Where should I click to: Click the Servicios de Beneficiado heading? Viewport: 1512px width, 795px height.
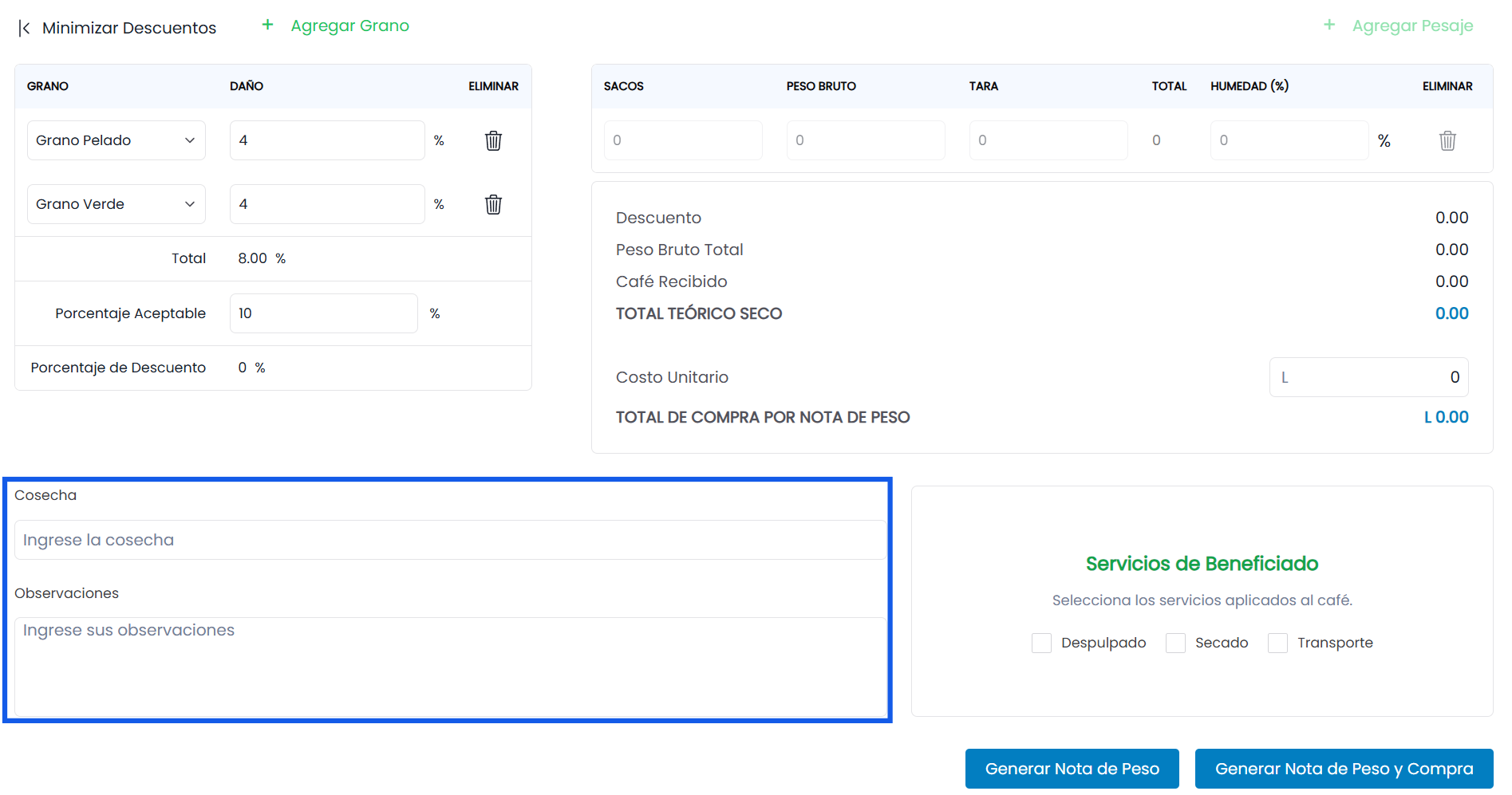(x=1202, y=564)
